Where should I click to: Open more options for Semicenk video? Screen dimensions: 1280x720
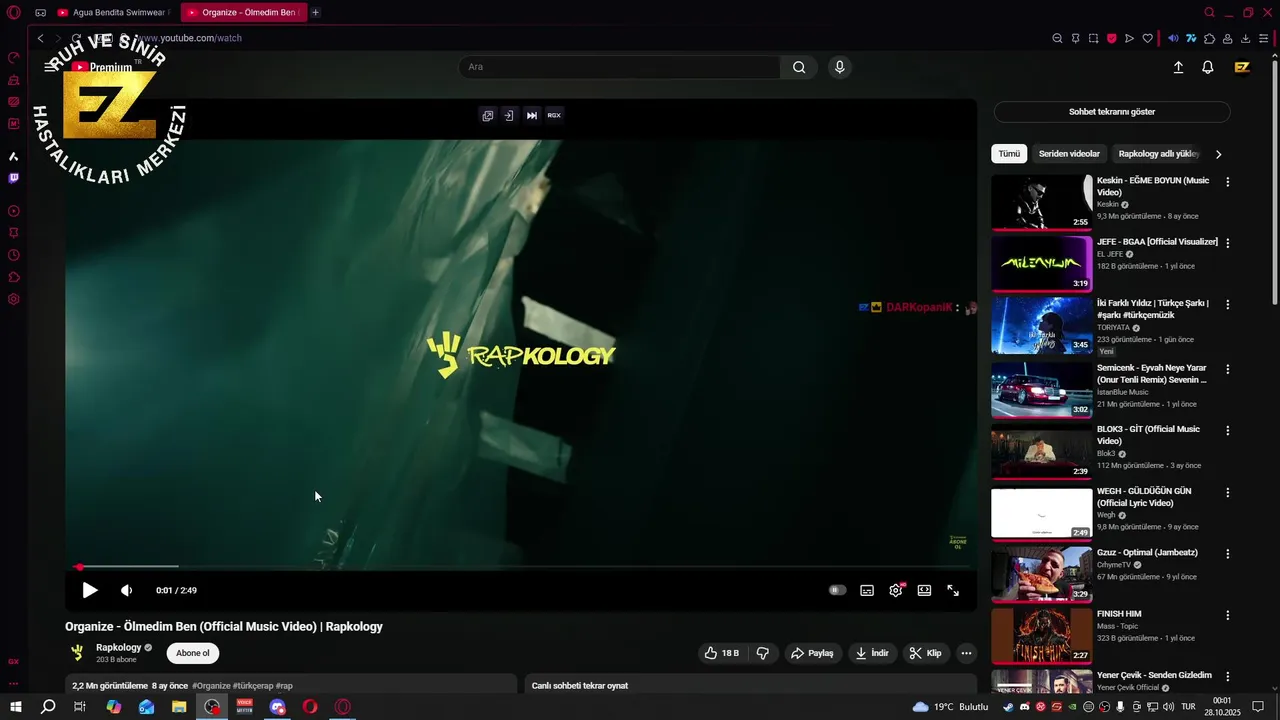click(1228, 369)
